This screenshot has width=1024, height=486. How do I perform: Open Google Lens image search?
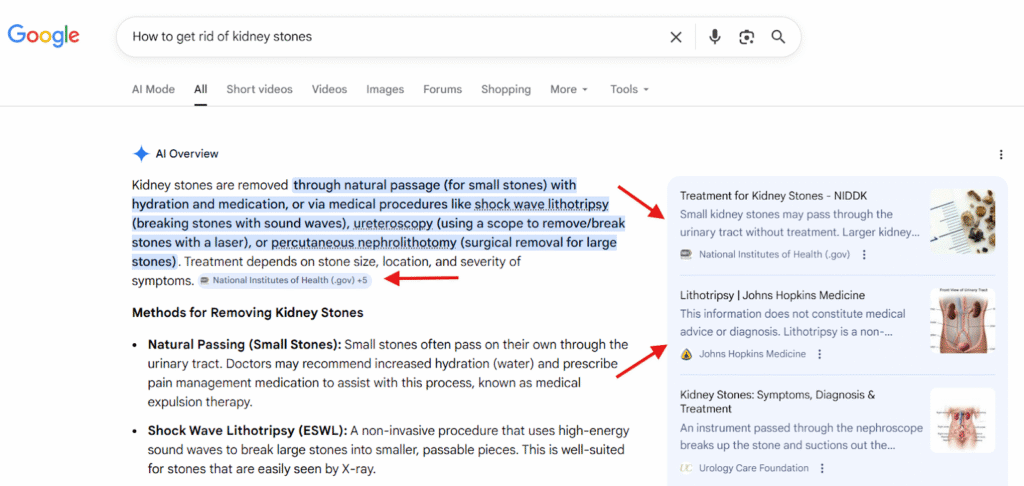[x=746, y=37]
